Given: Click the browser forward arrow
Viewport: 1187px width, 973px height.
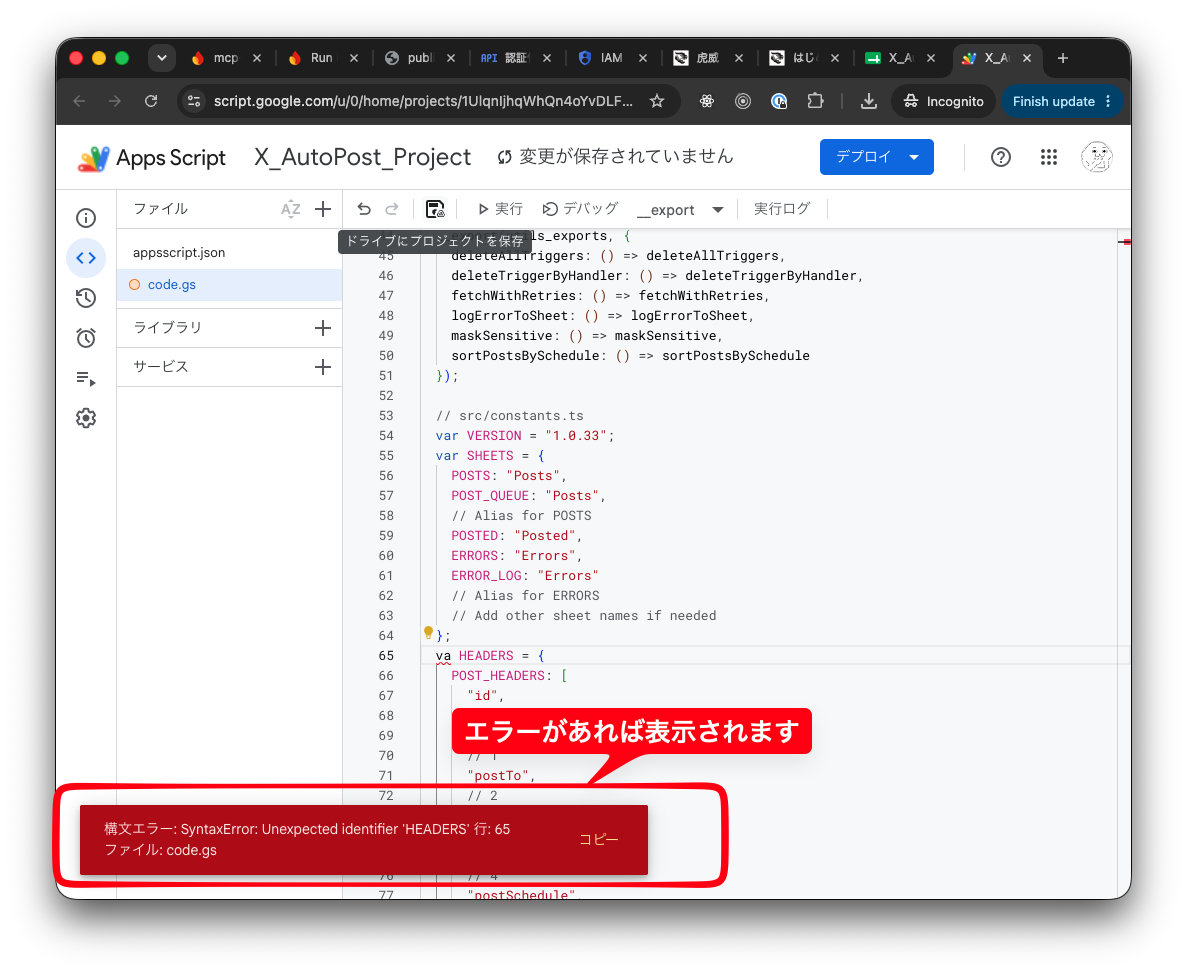Looking at the screenshot, I should tap(115, 101).
